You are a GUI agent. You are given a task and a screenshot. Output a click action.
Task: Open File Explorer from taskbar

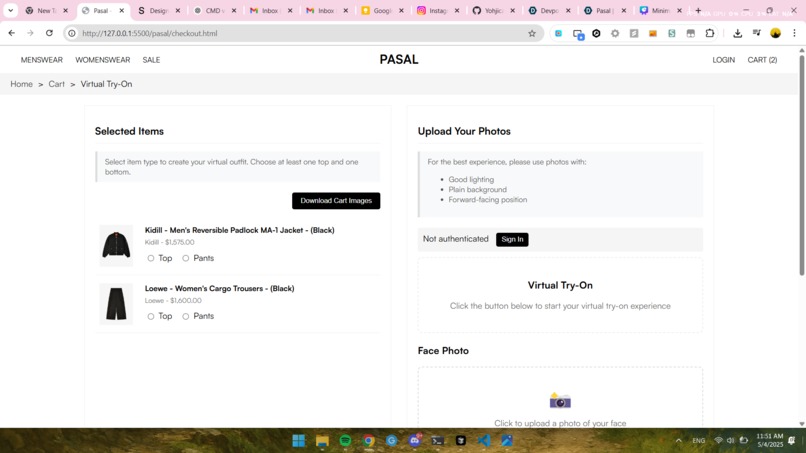[x=322, y=441]
